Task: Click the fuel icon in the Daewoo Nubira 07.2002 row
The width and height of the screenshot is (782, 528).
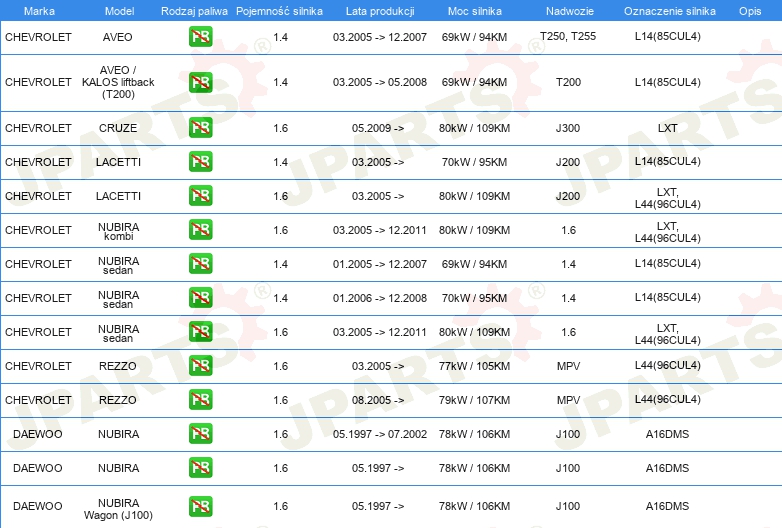Action: (200, 433)
